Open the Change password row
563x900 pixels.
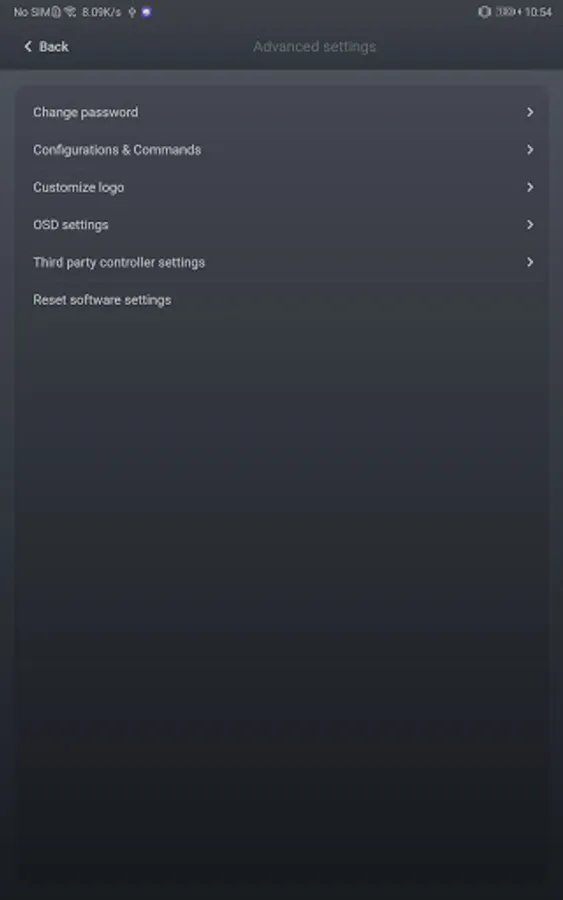pyautogui.click(x=282, y=112)
